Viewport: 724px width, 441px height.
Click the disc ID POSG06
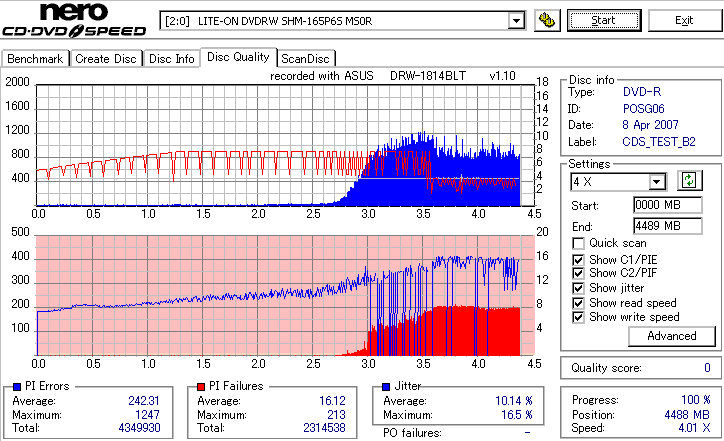point(644,109)
